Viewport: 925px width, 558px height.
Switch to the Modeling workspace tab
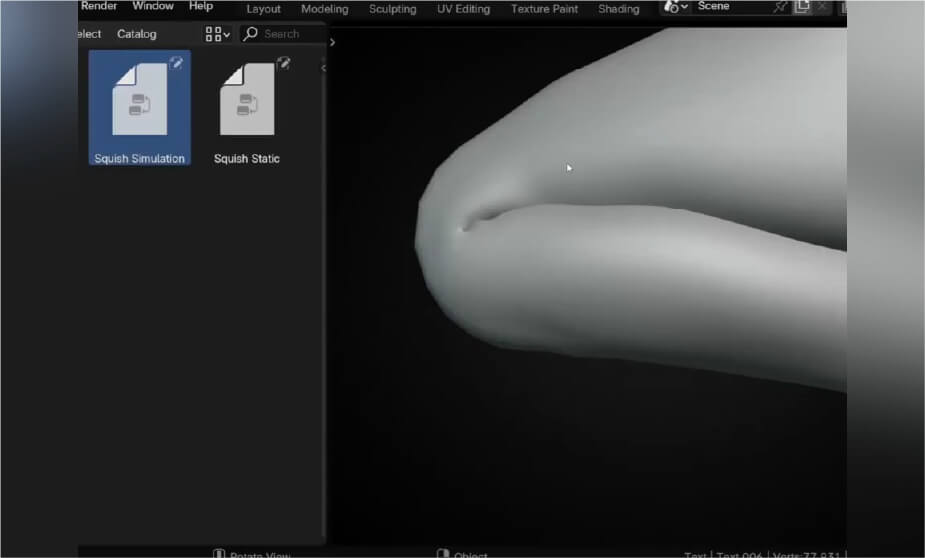point(324,9)
